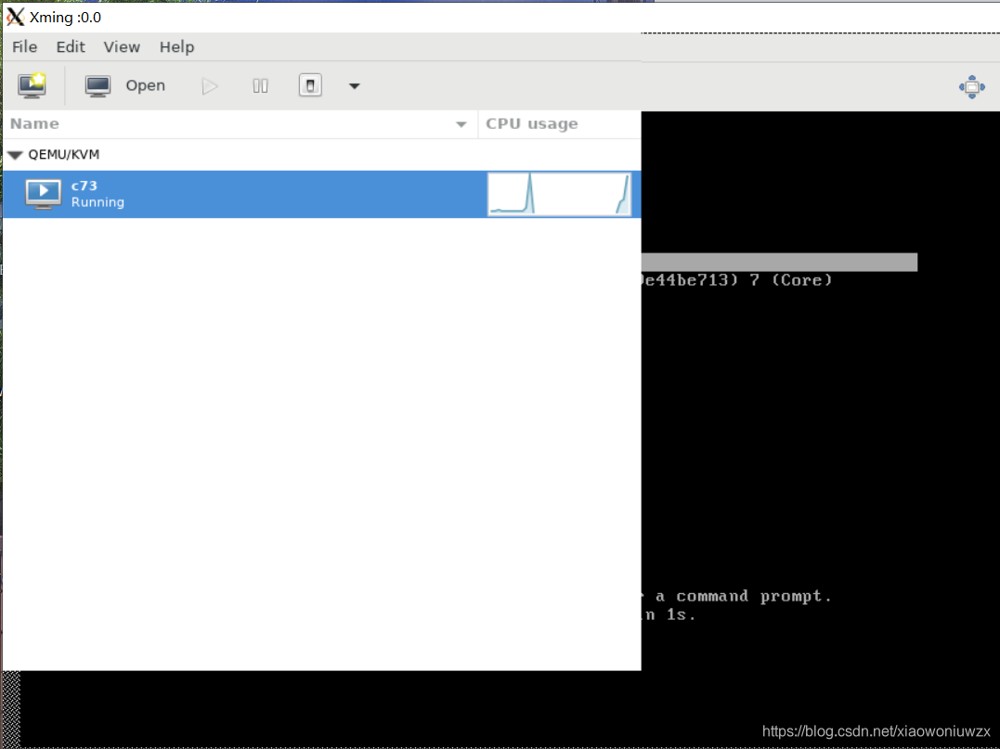The height and width of the screenshot is (749, 1000).
Task: Select the QEMU/KVM connection row
Action: point(322,154)
